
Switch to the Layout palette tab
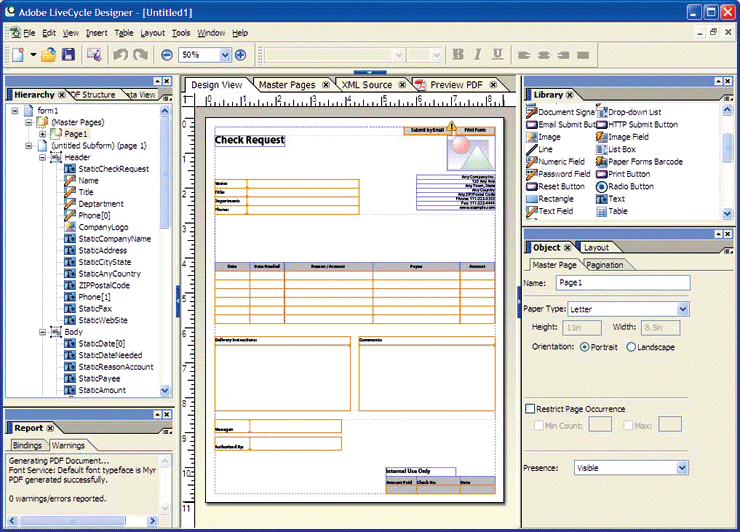coord(597,247)
